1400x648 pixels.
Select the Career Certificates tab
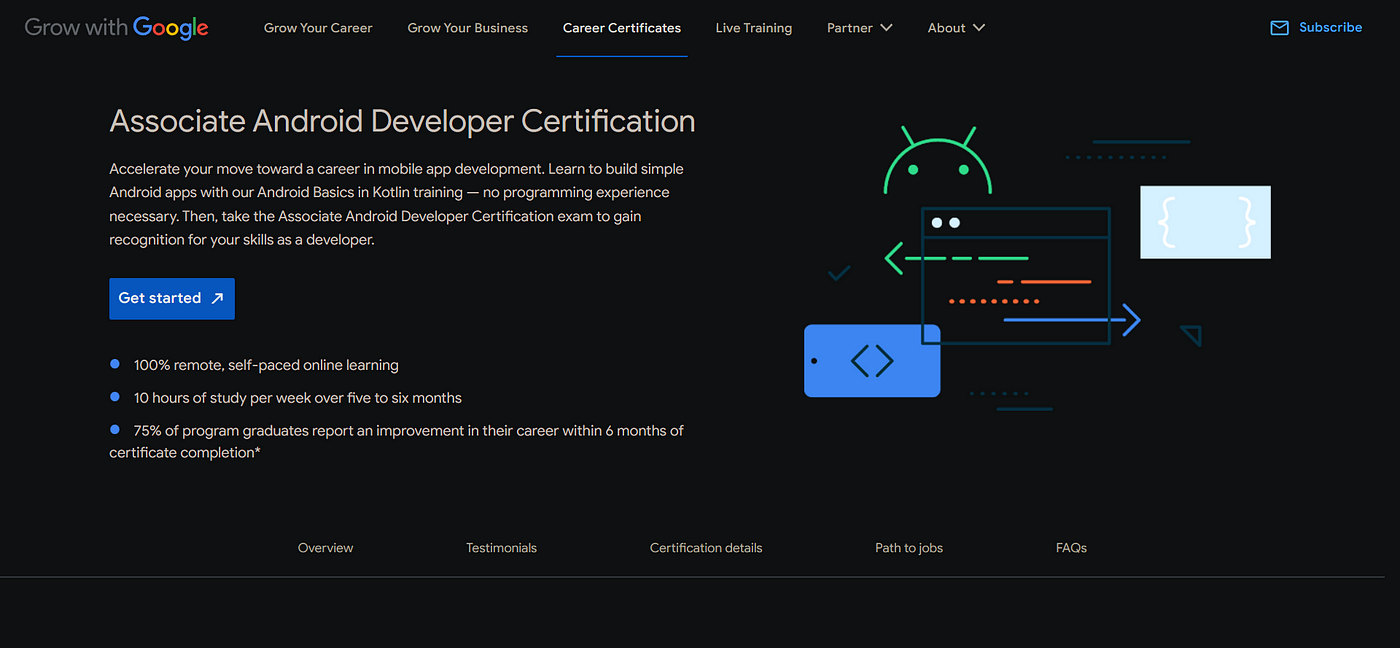(622, 28)
